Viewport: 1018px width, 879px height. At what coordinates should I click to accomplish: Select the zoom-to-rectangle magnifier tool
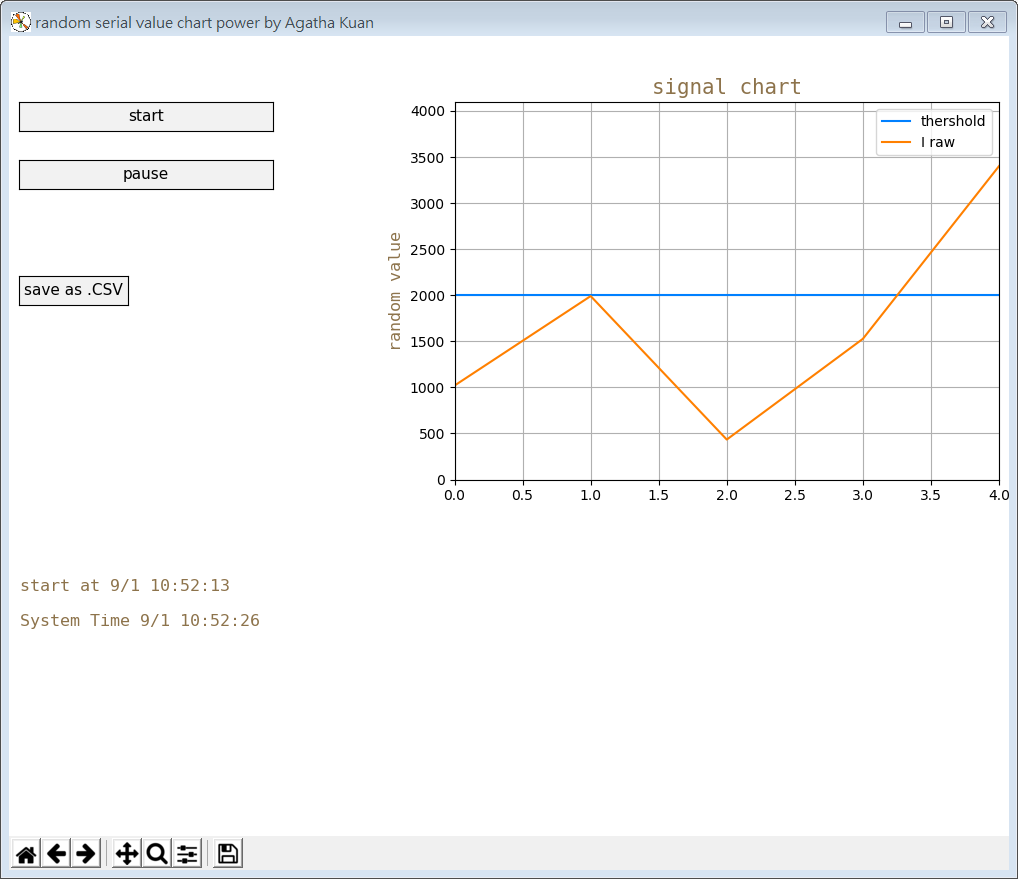(156, 853)
